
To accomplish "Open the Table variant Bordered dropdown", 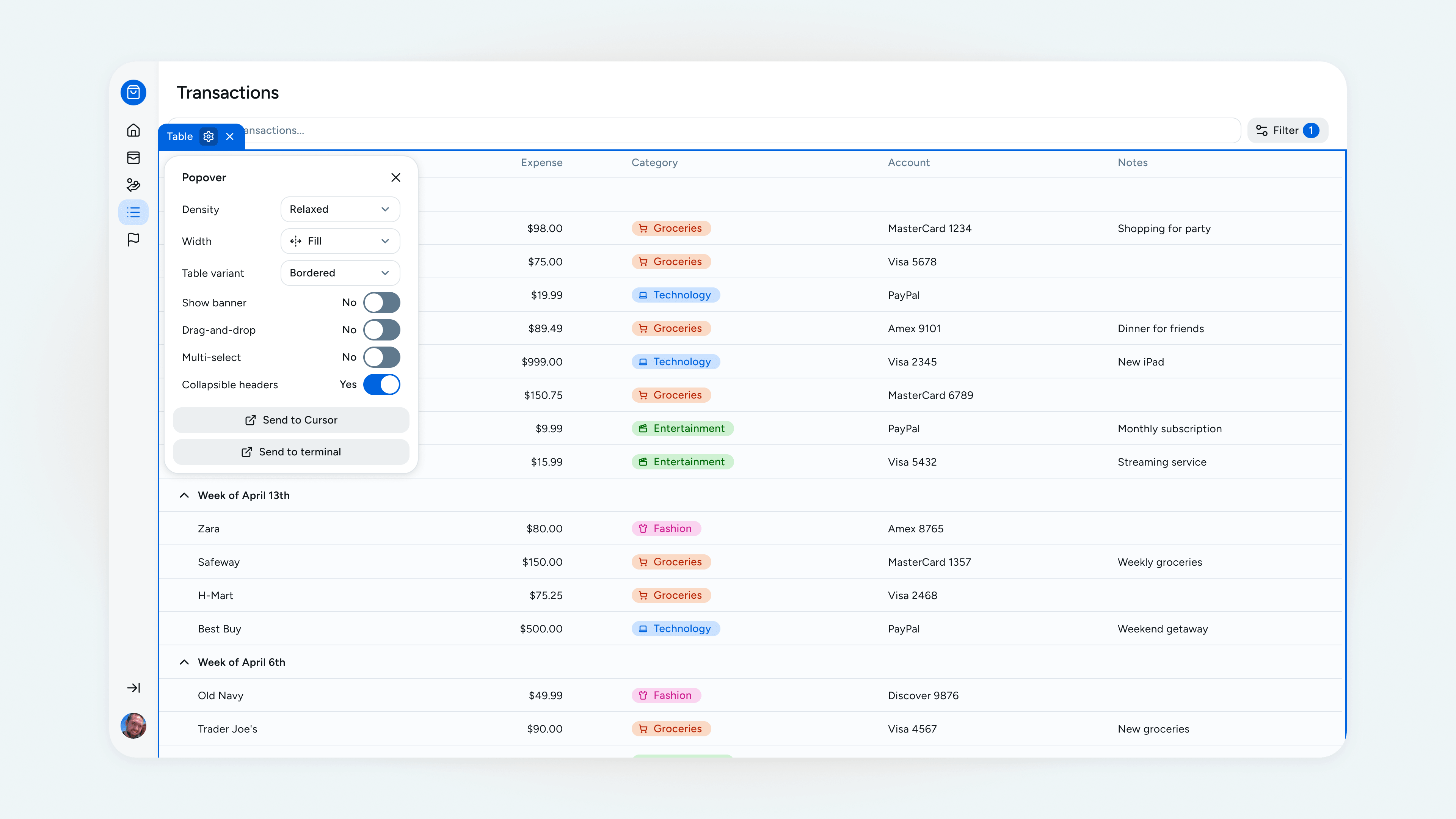I will [340, 273].
